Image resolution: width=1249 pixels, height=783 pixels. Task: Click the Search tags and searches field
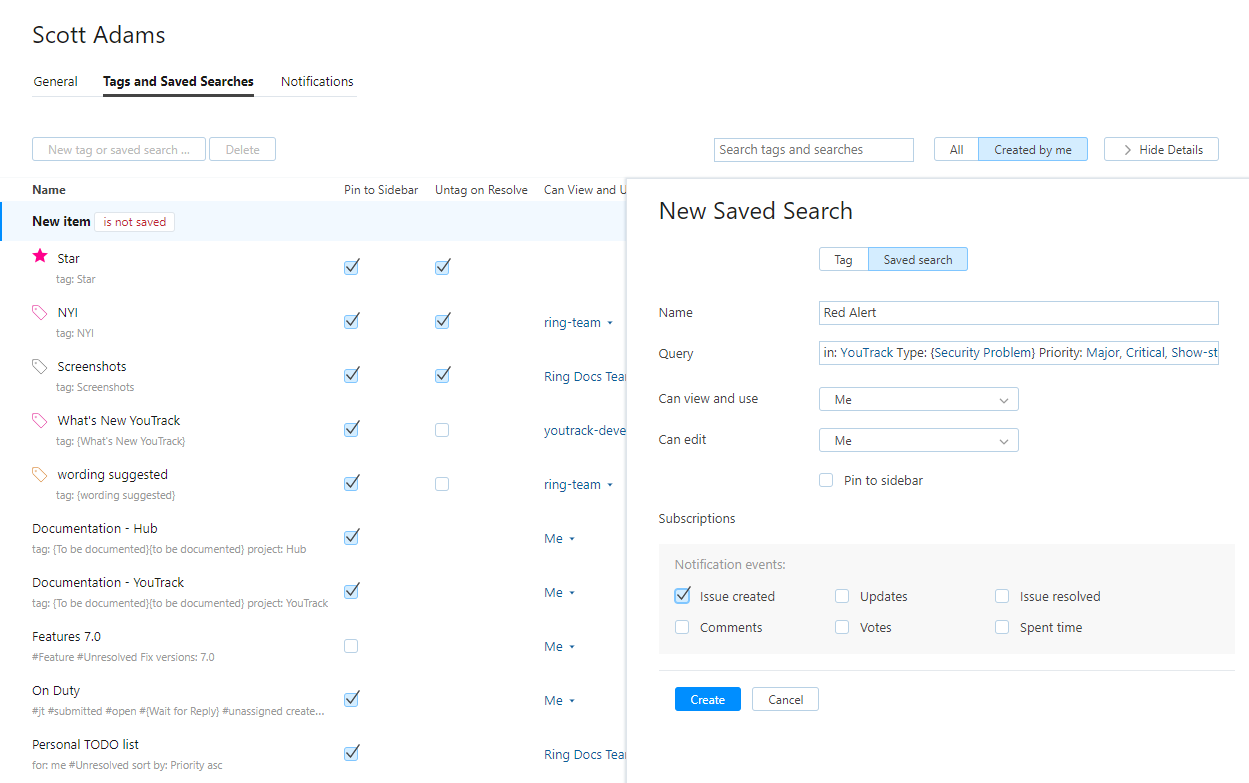coord(814,150)
